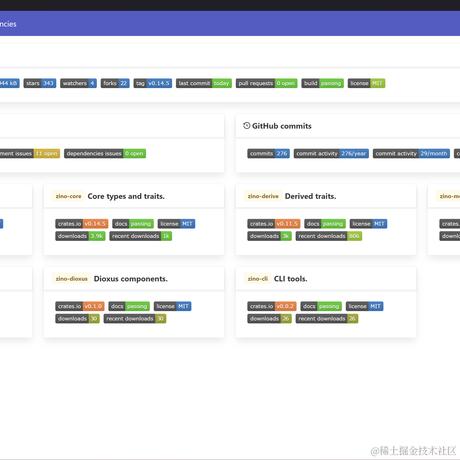
Task: Click the zino-derive crates.io version badge
Action: pos(274,224)
